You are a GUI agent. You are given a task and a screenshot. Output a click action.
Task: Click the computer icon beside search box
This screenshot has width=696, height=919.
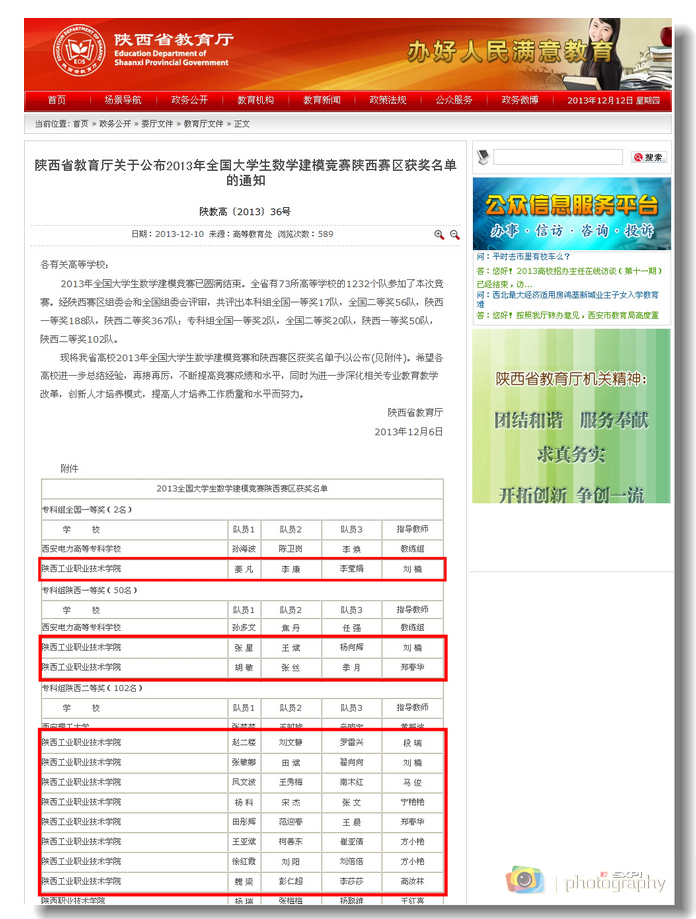pyautogui.click(x=483, y=157)
